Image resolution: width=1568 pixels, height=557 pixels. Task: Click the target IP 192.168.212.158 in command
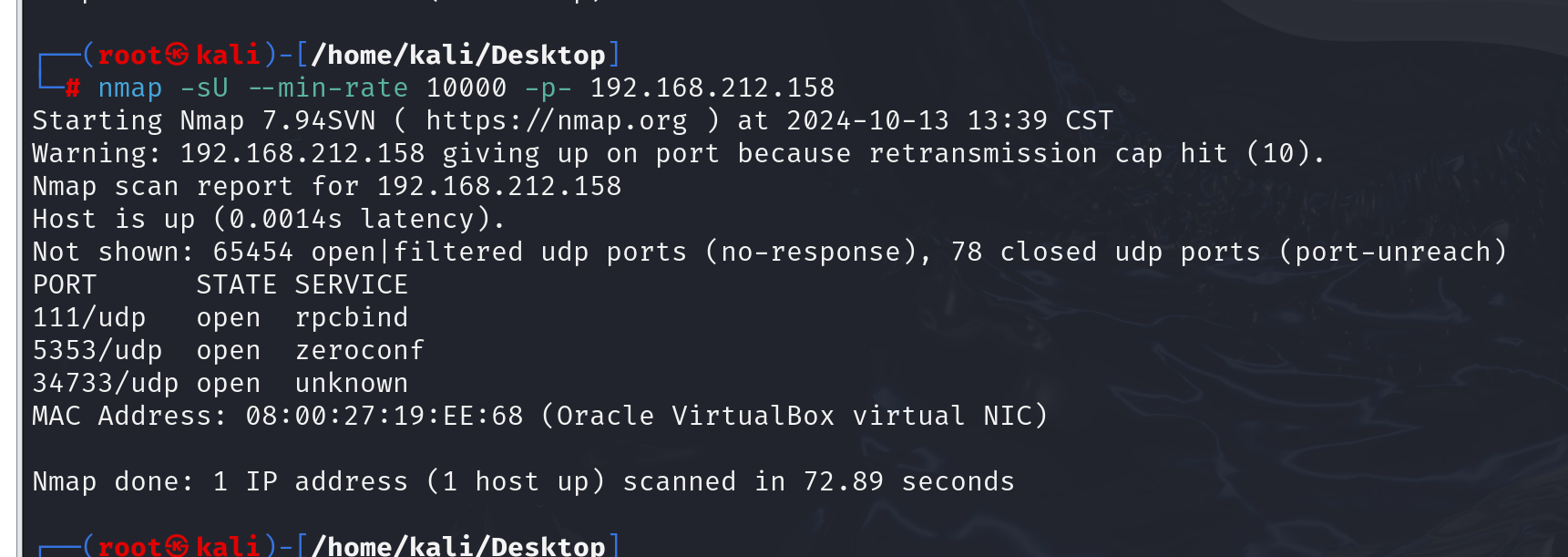pyautogui.click(x=712, y=88)
